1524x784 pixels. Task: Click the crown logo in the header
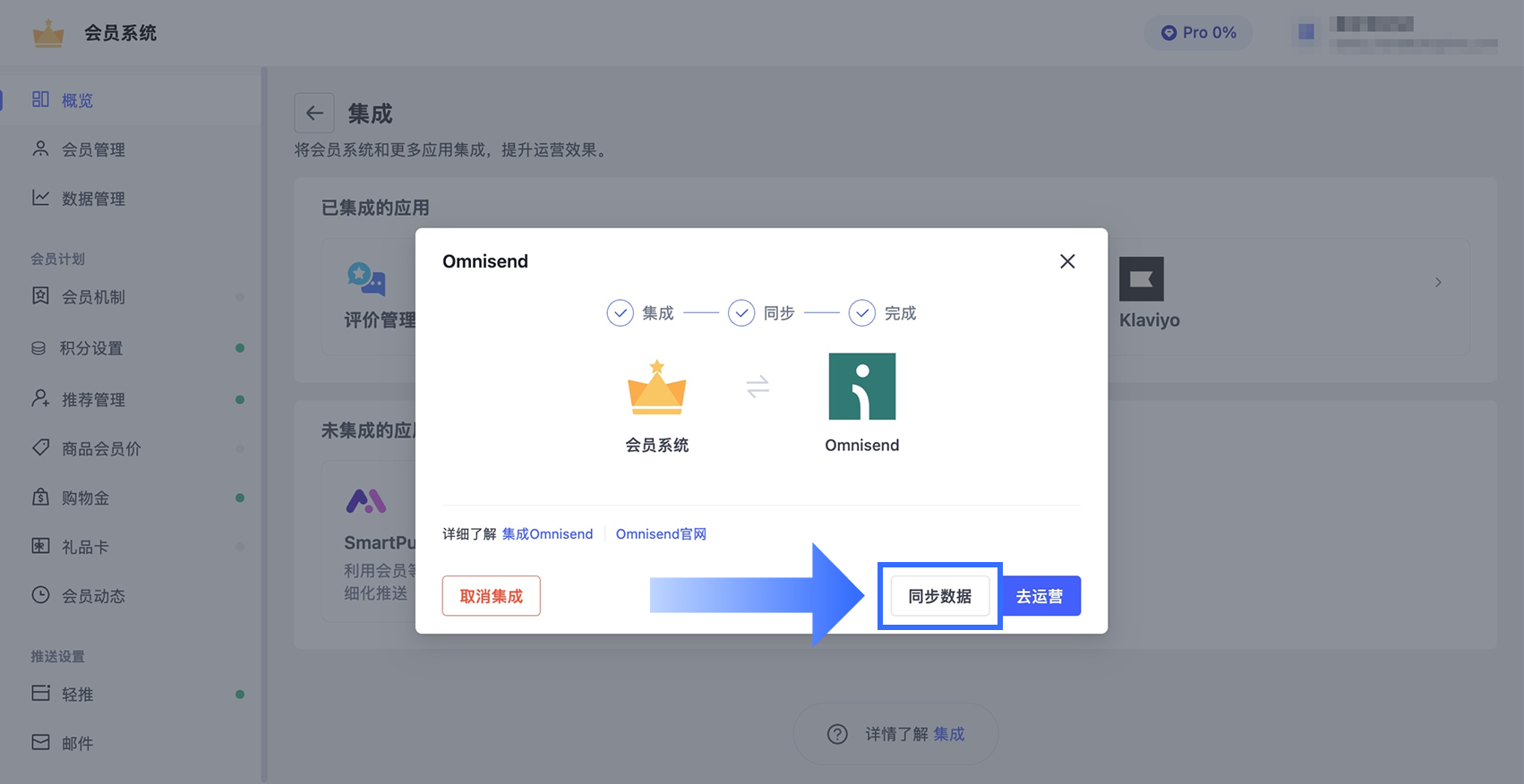[x=48, y=34]
